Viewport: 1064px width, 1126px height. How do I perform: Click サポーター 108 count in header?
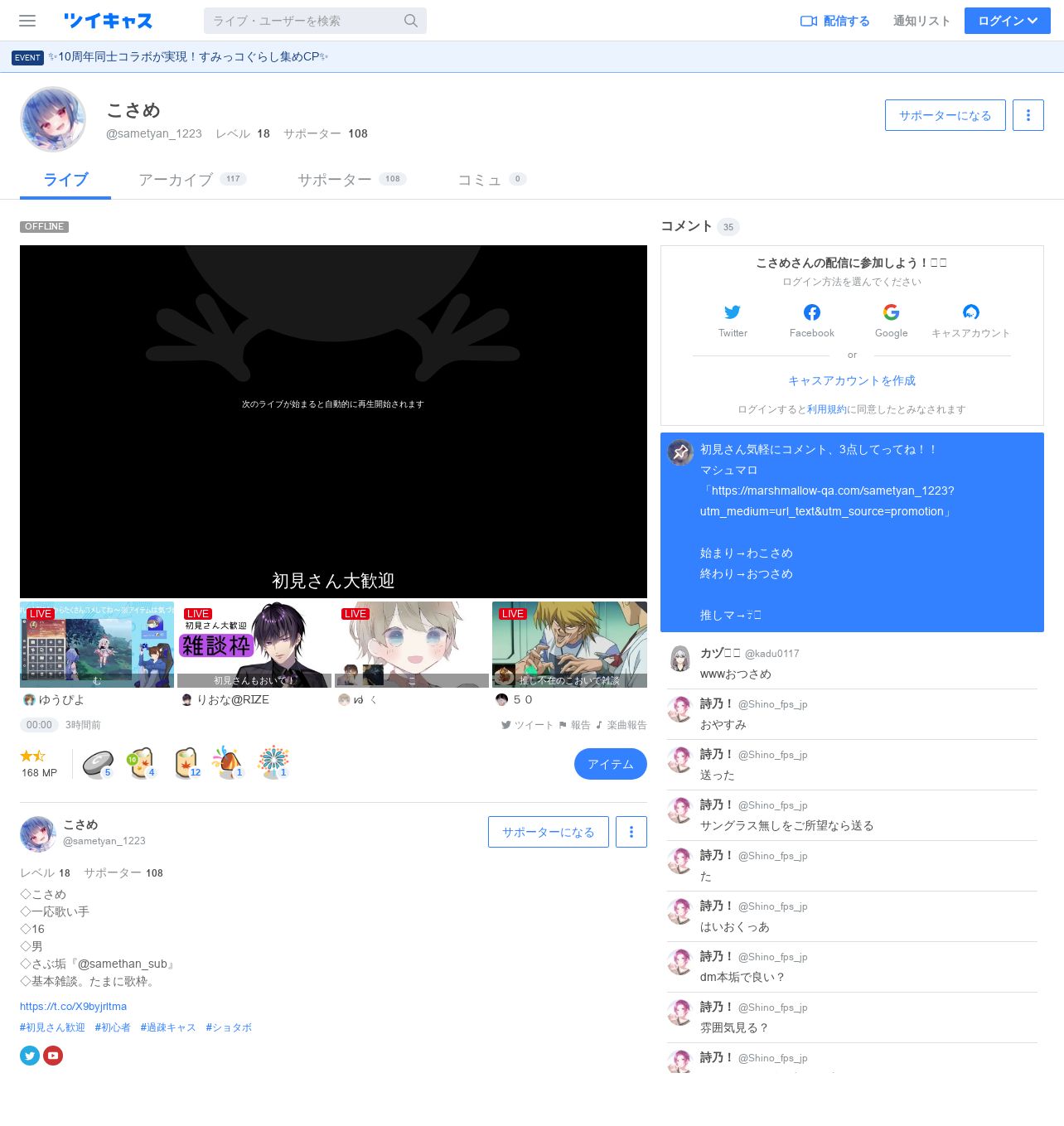click(x=326, y=133)
